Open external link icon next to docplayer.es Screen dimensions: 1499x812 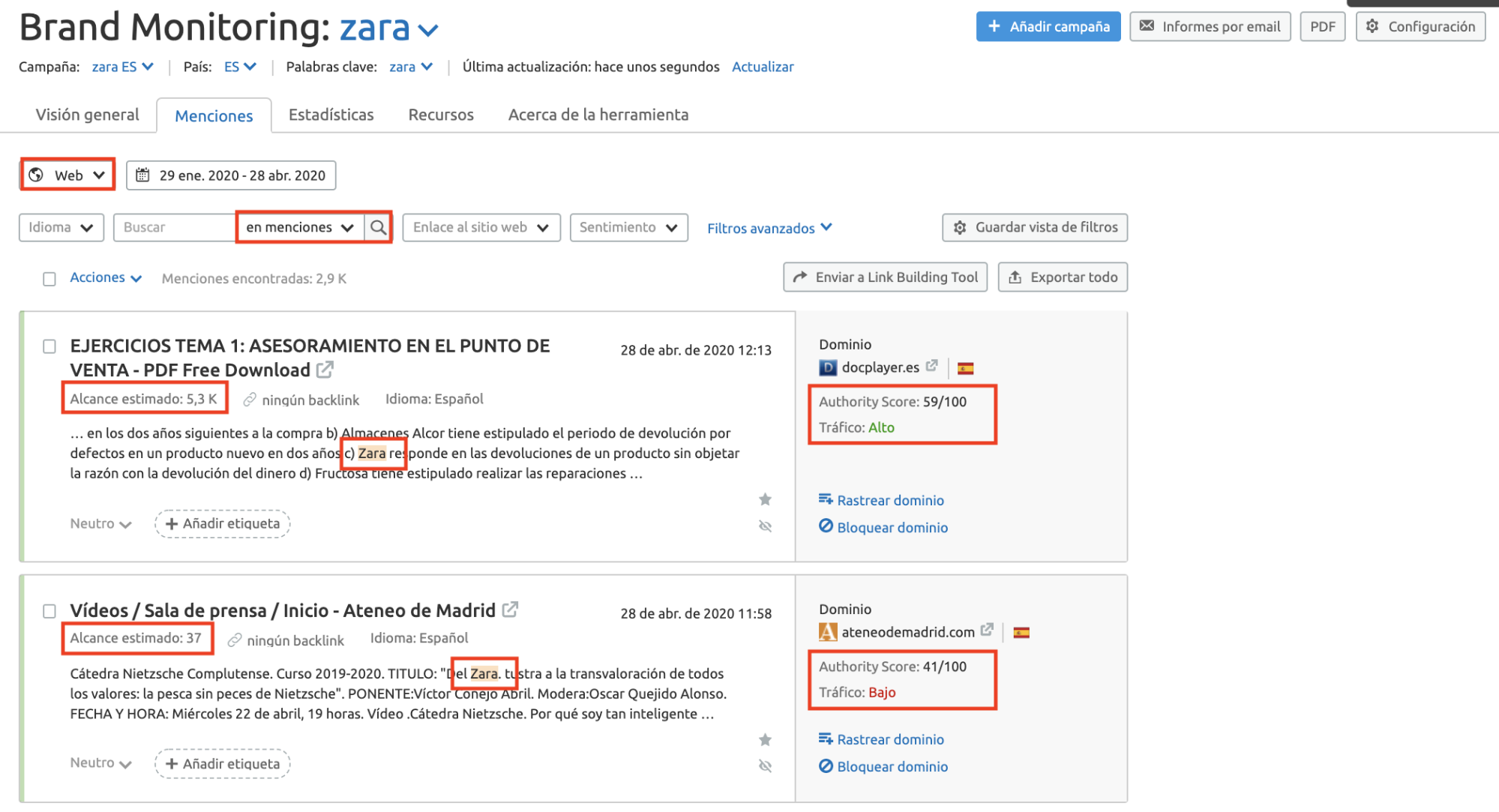click(x=931, y=366)
